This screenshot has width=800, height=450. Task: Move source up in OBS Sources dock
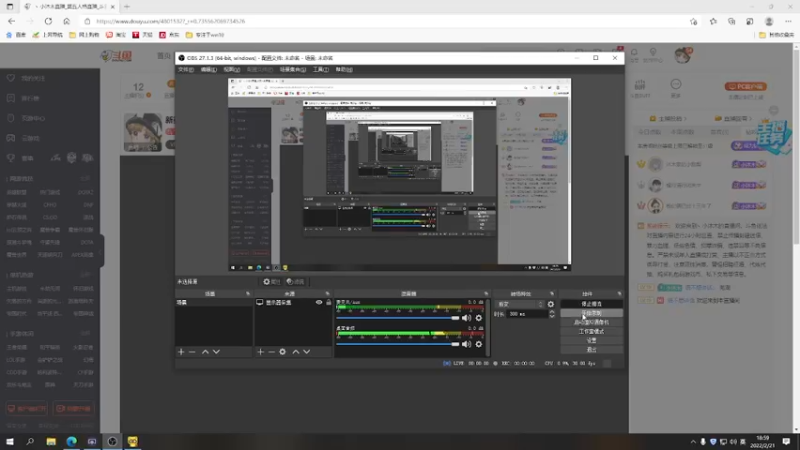(295, 352)
